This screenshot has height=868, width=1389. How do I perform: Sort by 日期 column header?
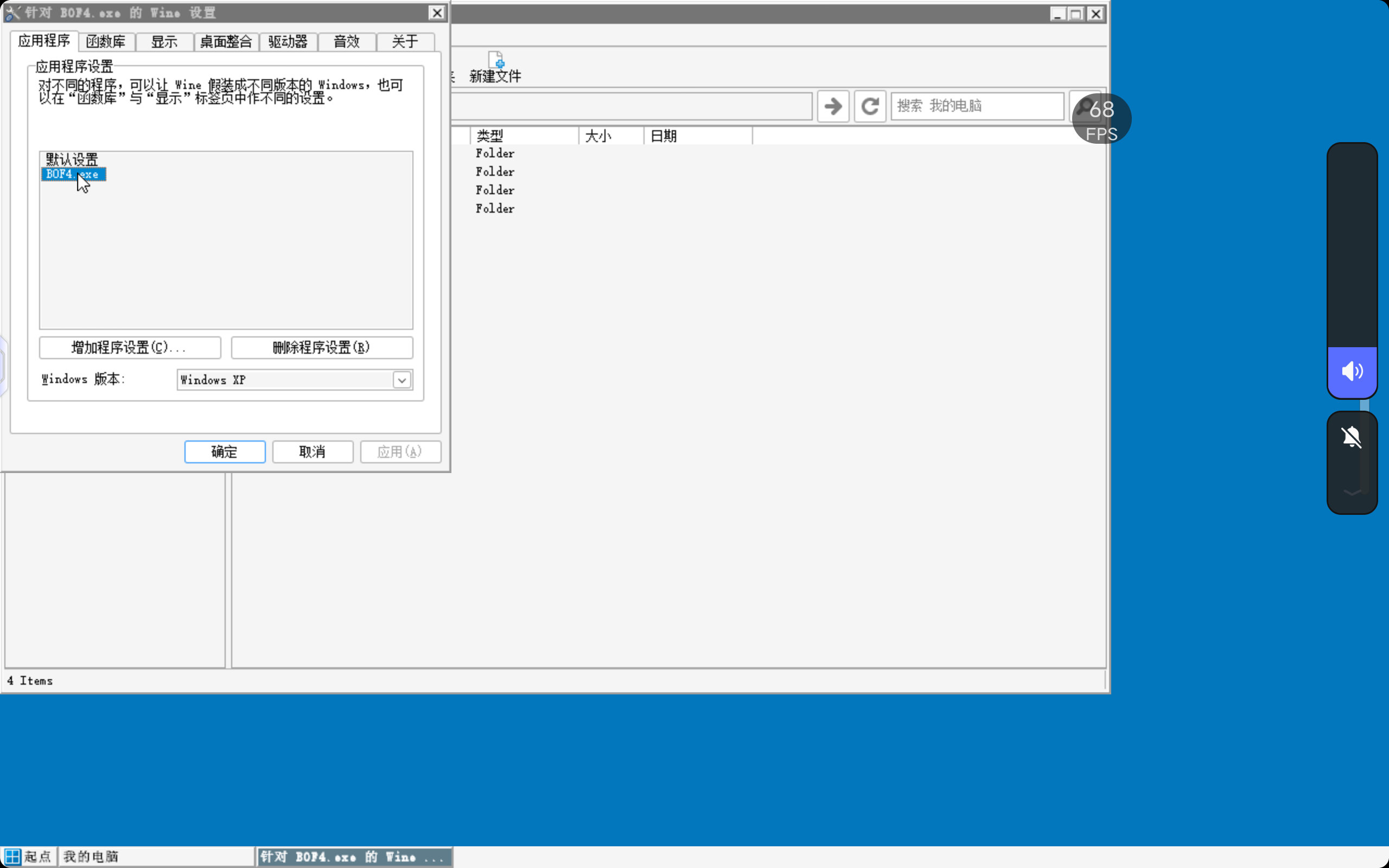(698, 136)
